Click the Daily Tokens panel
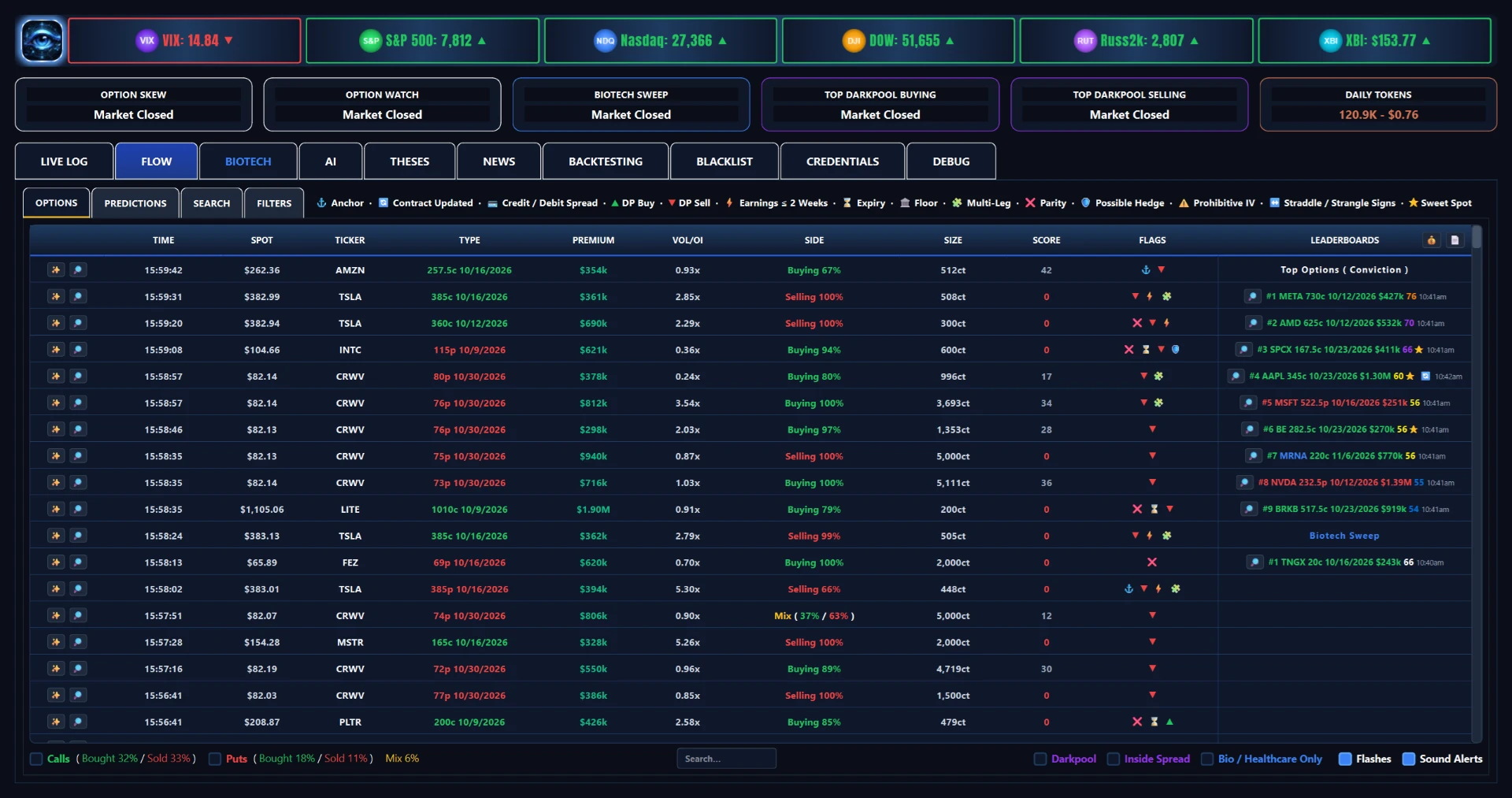 click(x=1378, y=105)
